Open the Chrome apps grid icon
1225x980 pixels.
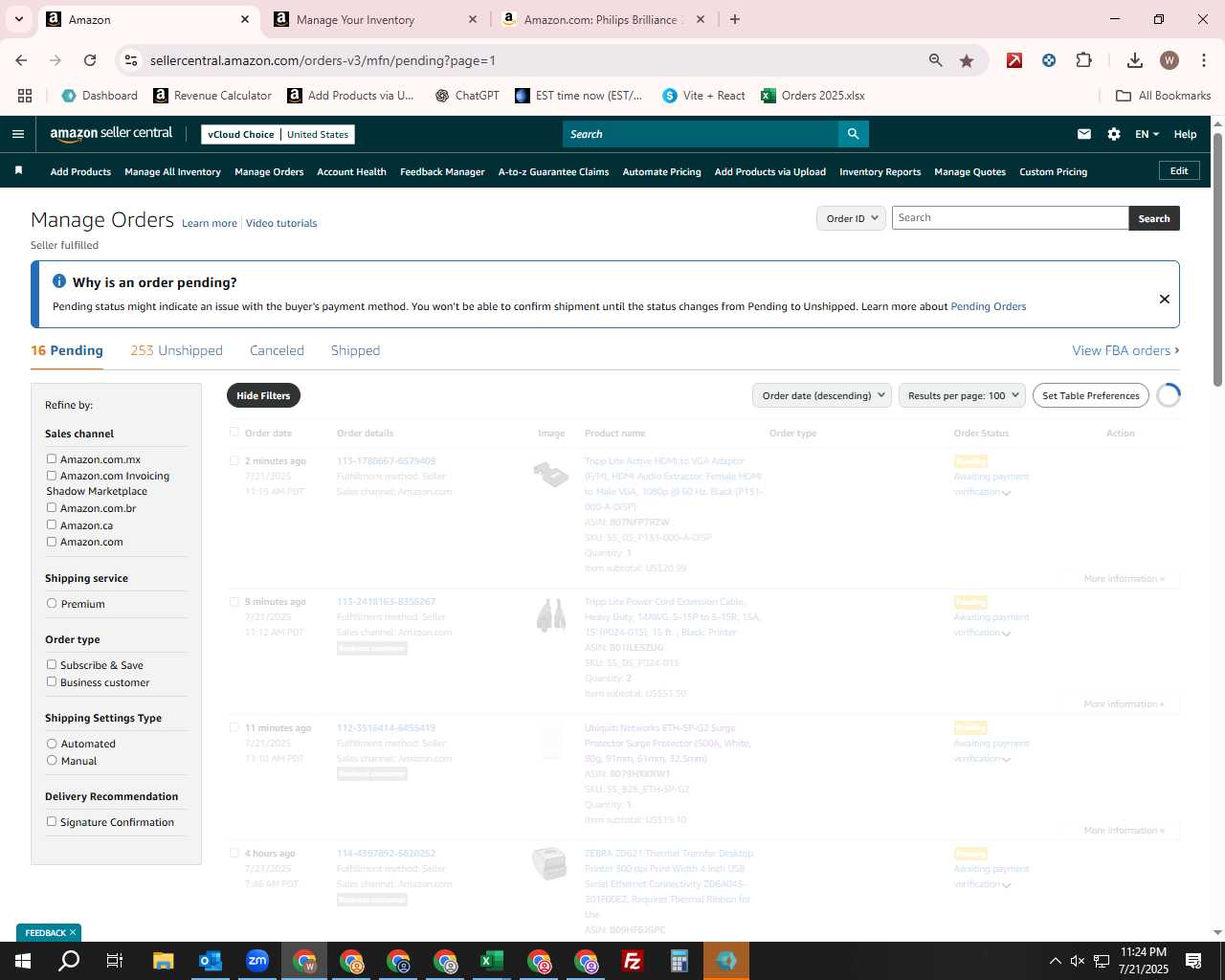click(x=25, y=96)
